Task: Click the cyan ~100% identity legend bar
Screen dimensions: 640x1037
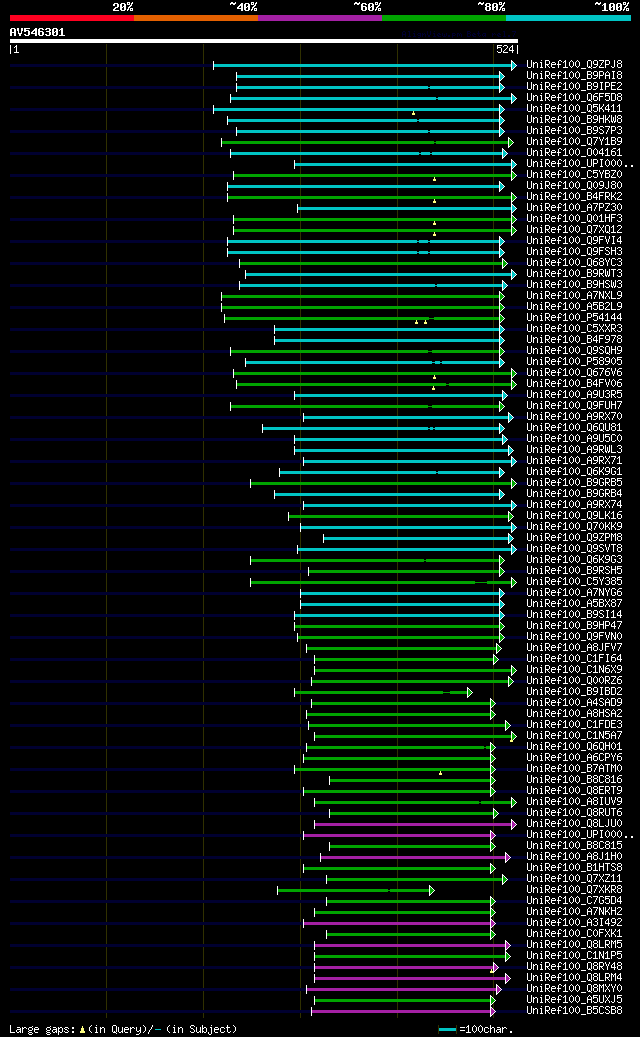Action: point(569,18)
